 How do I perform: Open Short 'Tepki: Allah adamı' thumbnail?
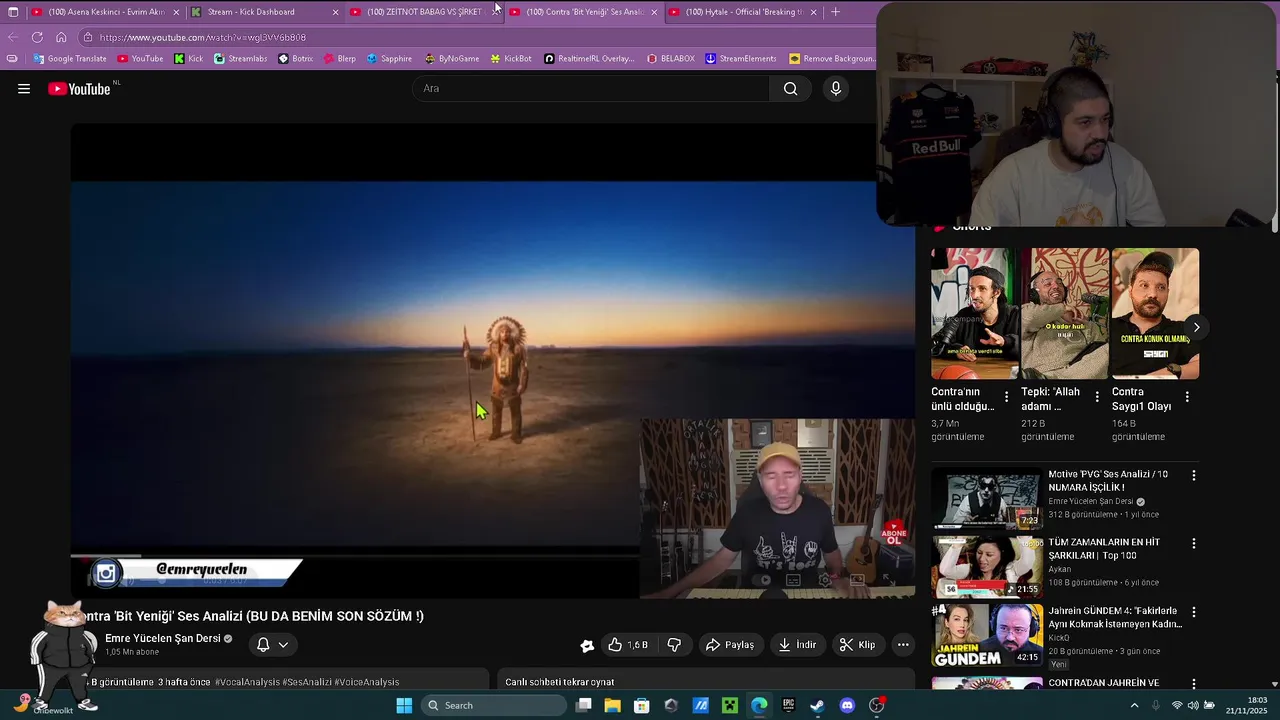(1065, 313)
